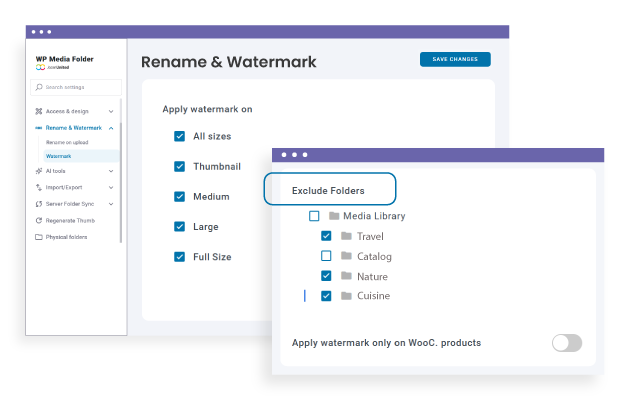
Task: Click the Regenerate Thumb refresh icon
Action: (39, 220)
